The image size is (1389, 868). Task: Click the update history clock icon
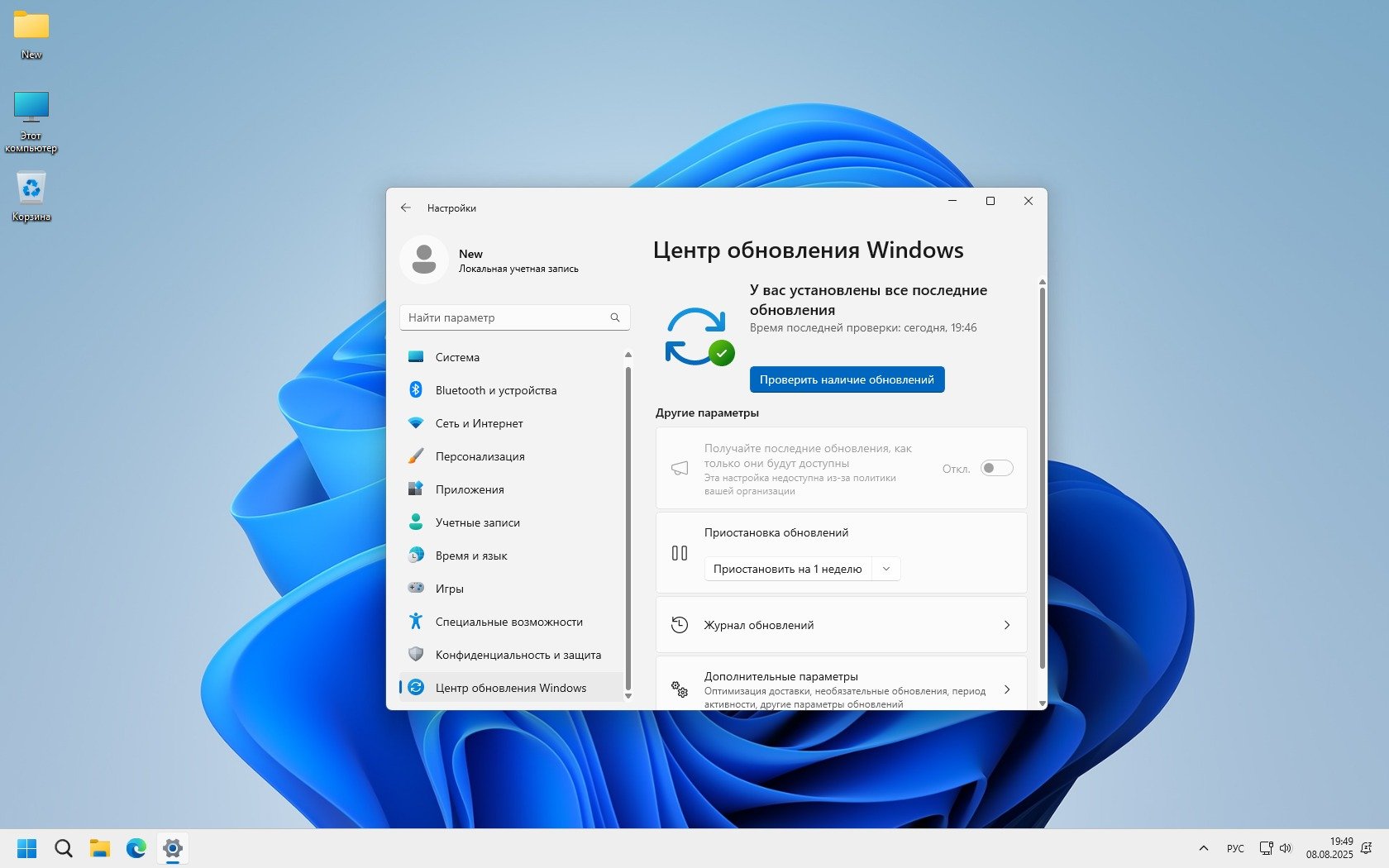click(x=680, y=625)
